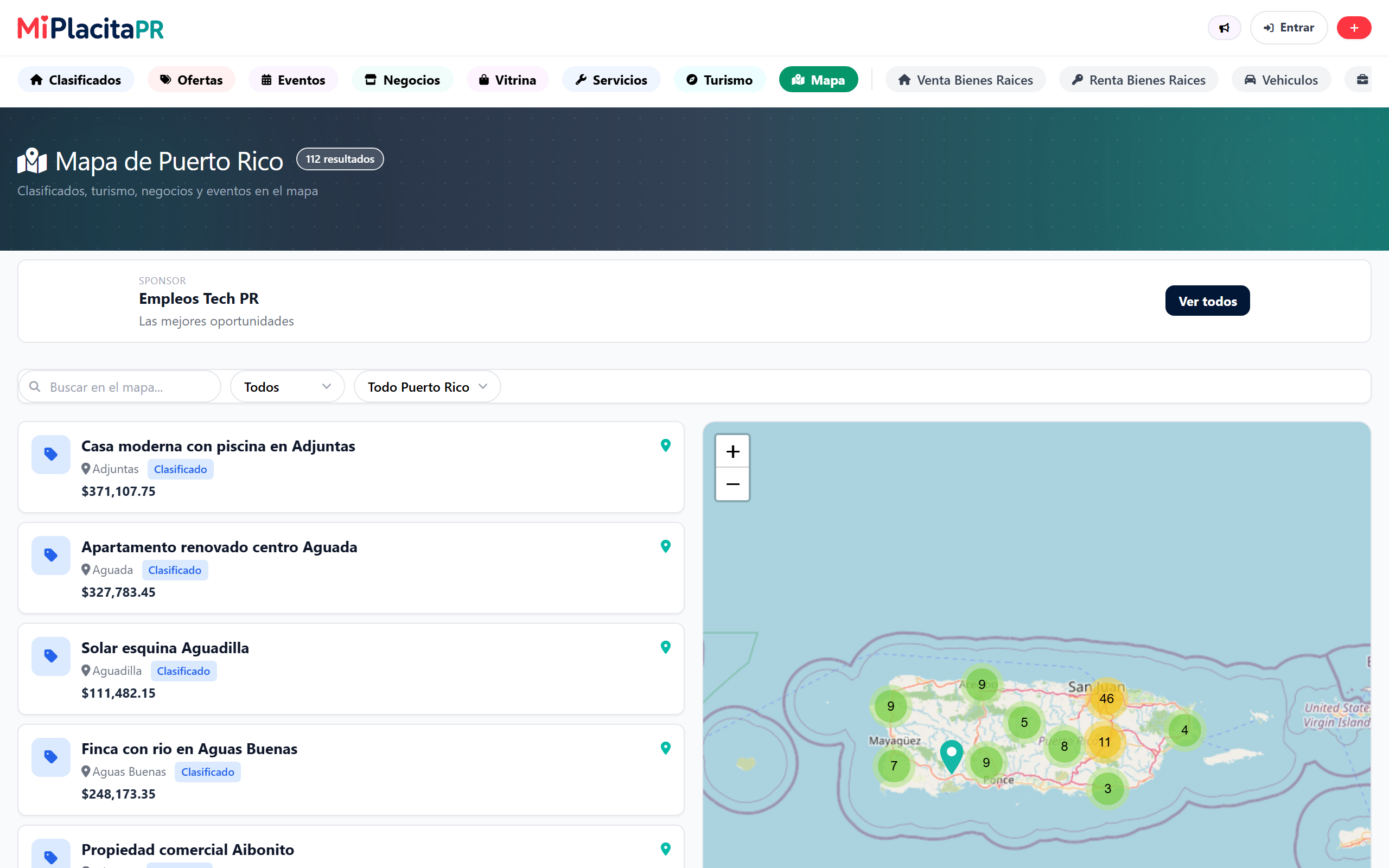The height and width of the screenshot is (868, 1389).
Task: Click the megaphone announcements icon
Action: tap(1224, 28)
